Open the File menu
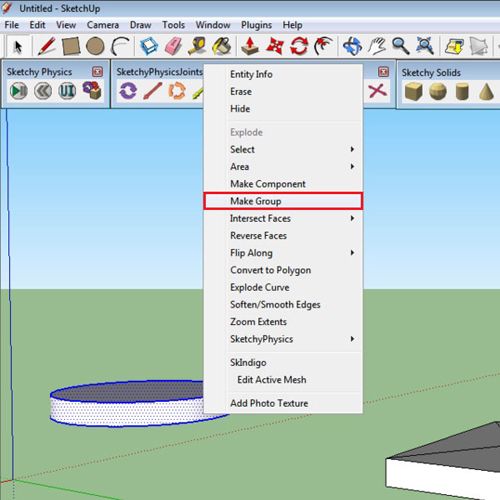The width and height of the screenshot is (500, 500). click(12, 25)
